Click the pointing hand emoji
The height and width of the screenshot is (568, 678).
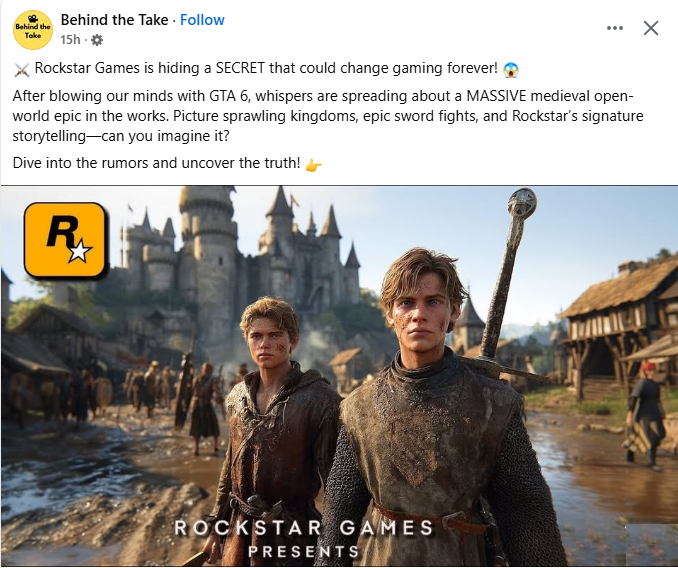coord(313,165)
